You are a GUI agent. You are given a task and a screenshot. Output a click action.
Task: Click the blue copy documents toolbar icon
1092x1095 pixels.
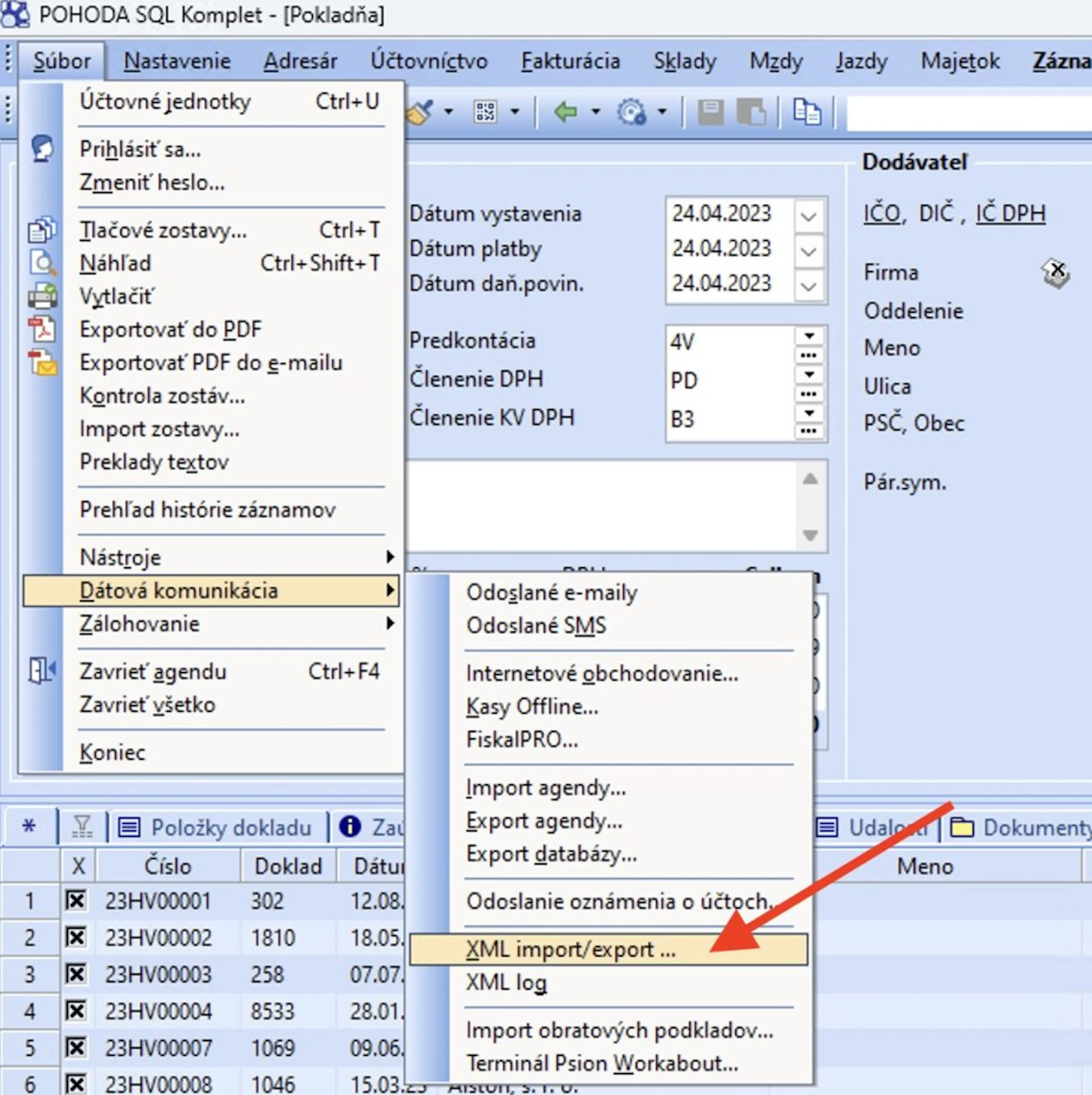click(807, 112)
